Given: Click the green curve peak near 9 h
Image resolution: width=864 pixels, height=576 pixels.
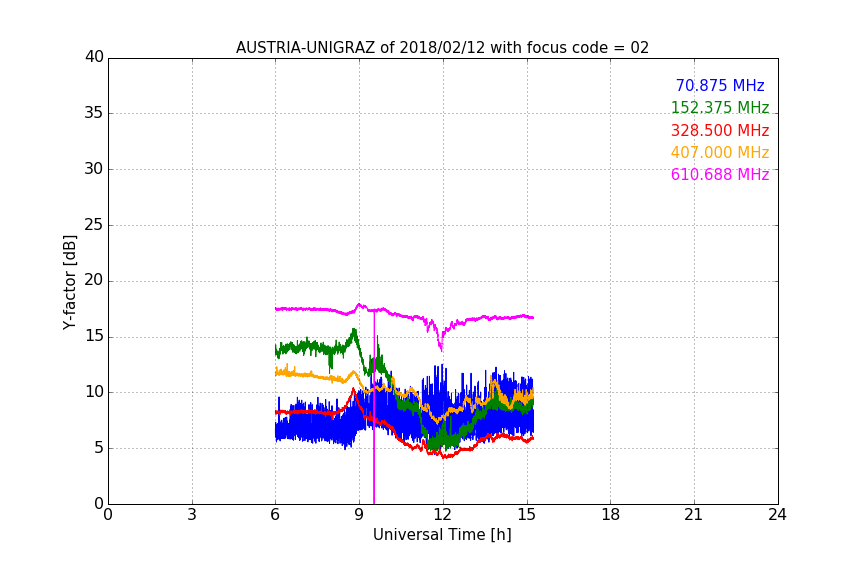Looking at the screenshot, I should [x=354, y=331].
